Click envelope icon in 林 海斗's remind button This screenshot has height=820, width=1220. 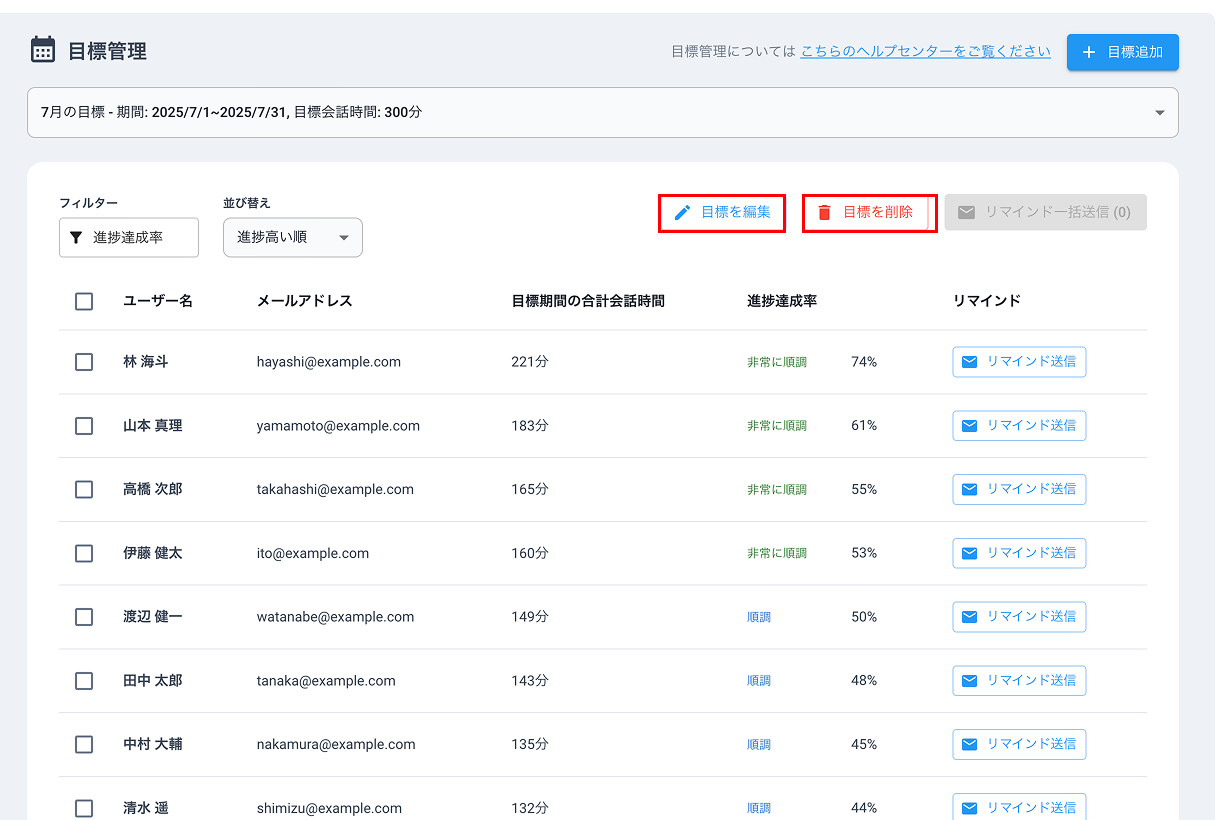969,362
